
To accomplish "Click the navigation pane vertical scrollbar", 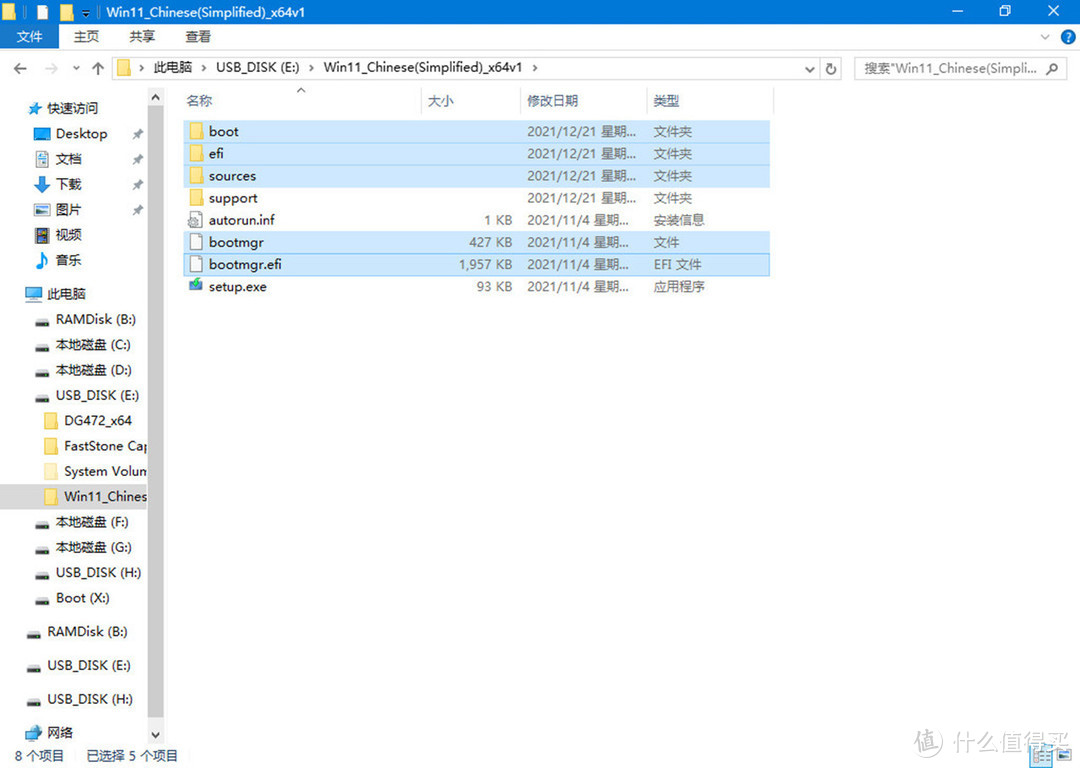I will point(155,400).
